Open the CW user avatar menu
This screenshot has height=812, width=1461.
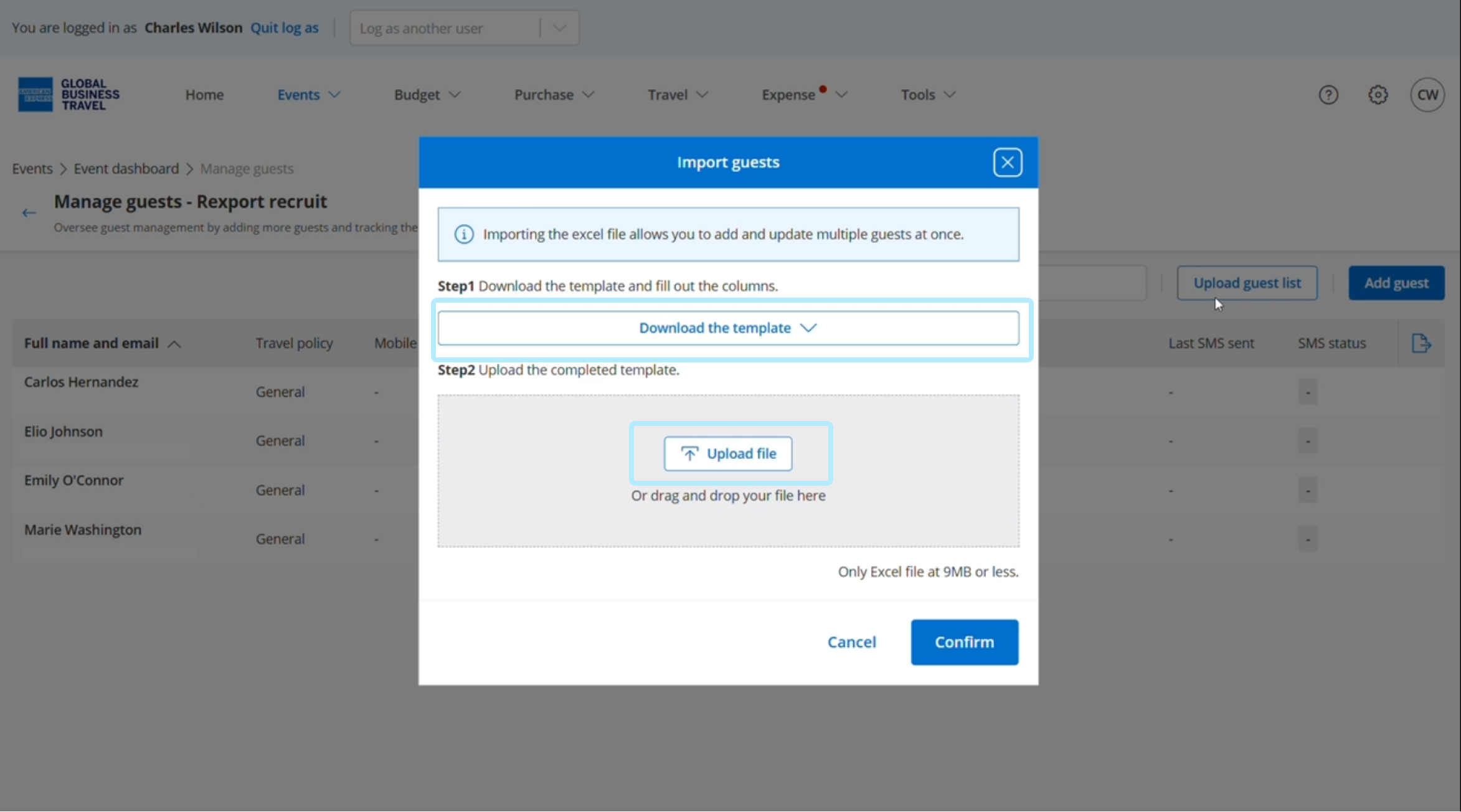1427,95
